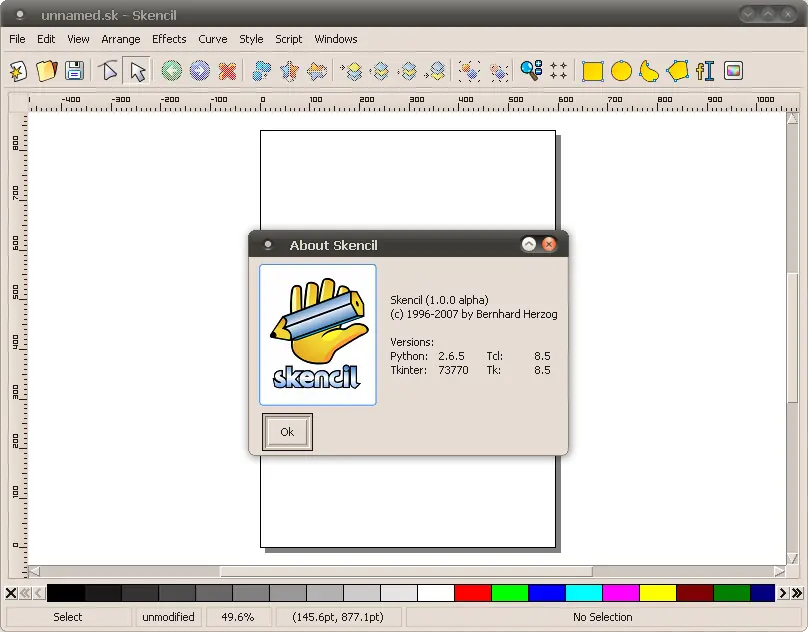Image resolution: width=808 pixels, height=632 pixels.
Task: Open the Effects menu
Action: pyautogui.click(x=169, y=39)
